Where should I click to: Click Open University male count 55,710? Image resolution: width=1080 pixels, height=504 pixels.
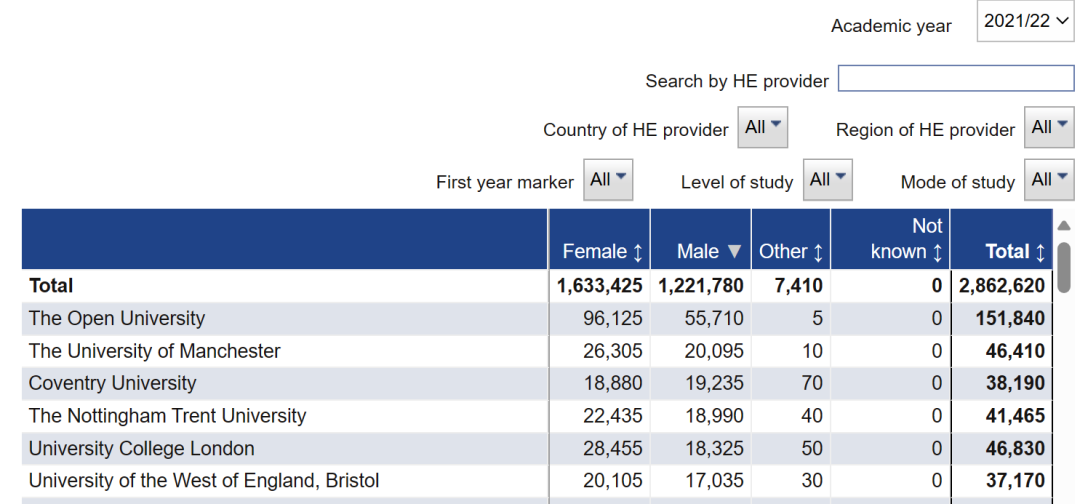click(714, 319)
